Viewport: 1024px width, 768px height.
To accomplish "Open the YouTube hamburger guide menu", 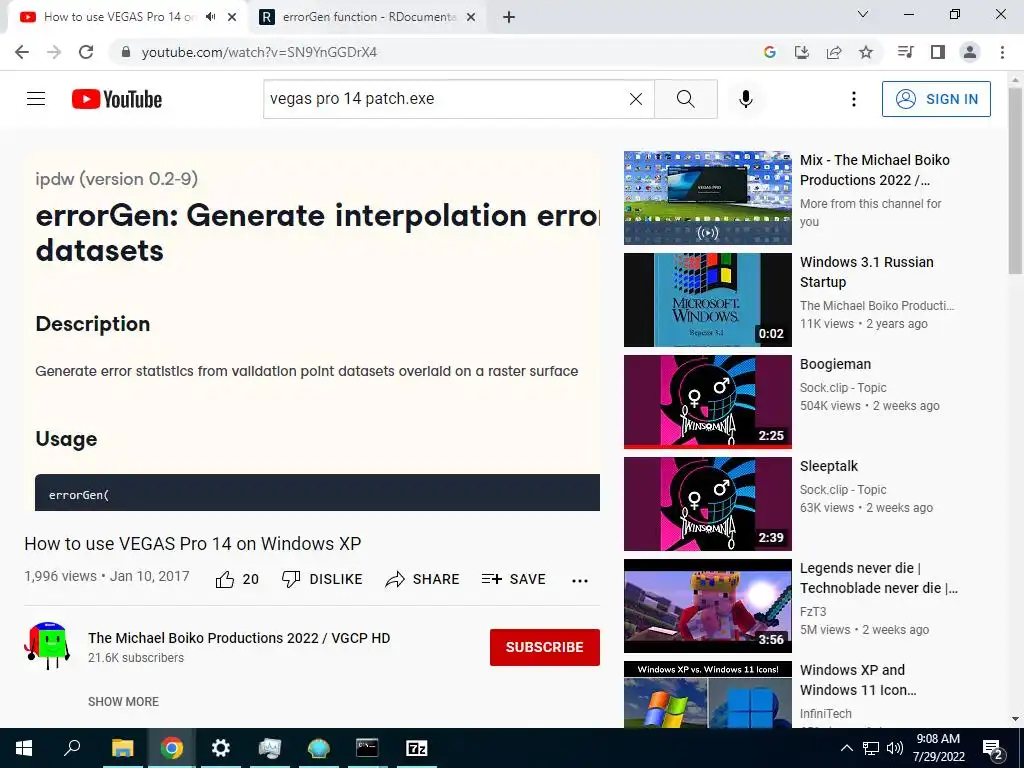I will 36,99.
